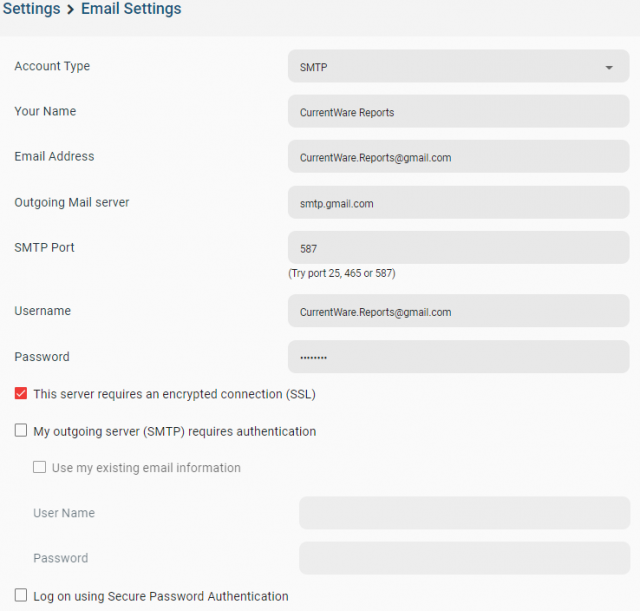Click the Email Settings breadcrumb
Image resolution: width=640 pixels, height=611 pixels.
(x=131, y=9)
